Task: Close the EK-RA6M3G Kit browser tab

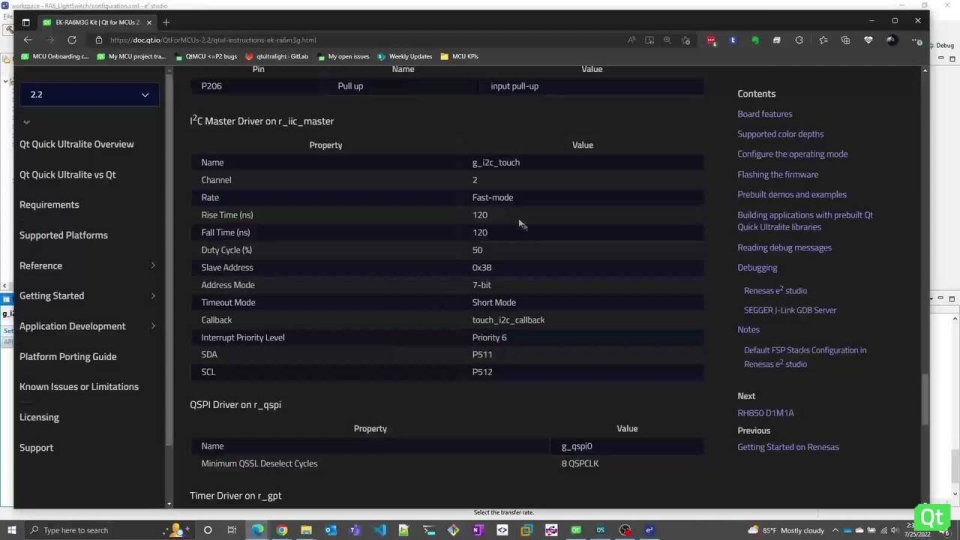Action: click(x=150, y=22)
